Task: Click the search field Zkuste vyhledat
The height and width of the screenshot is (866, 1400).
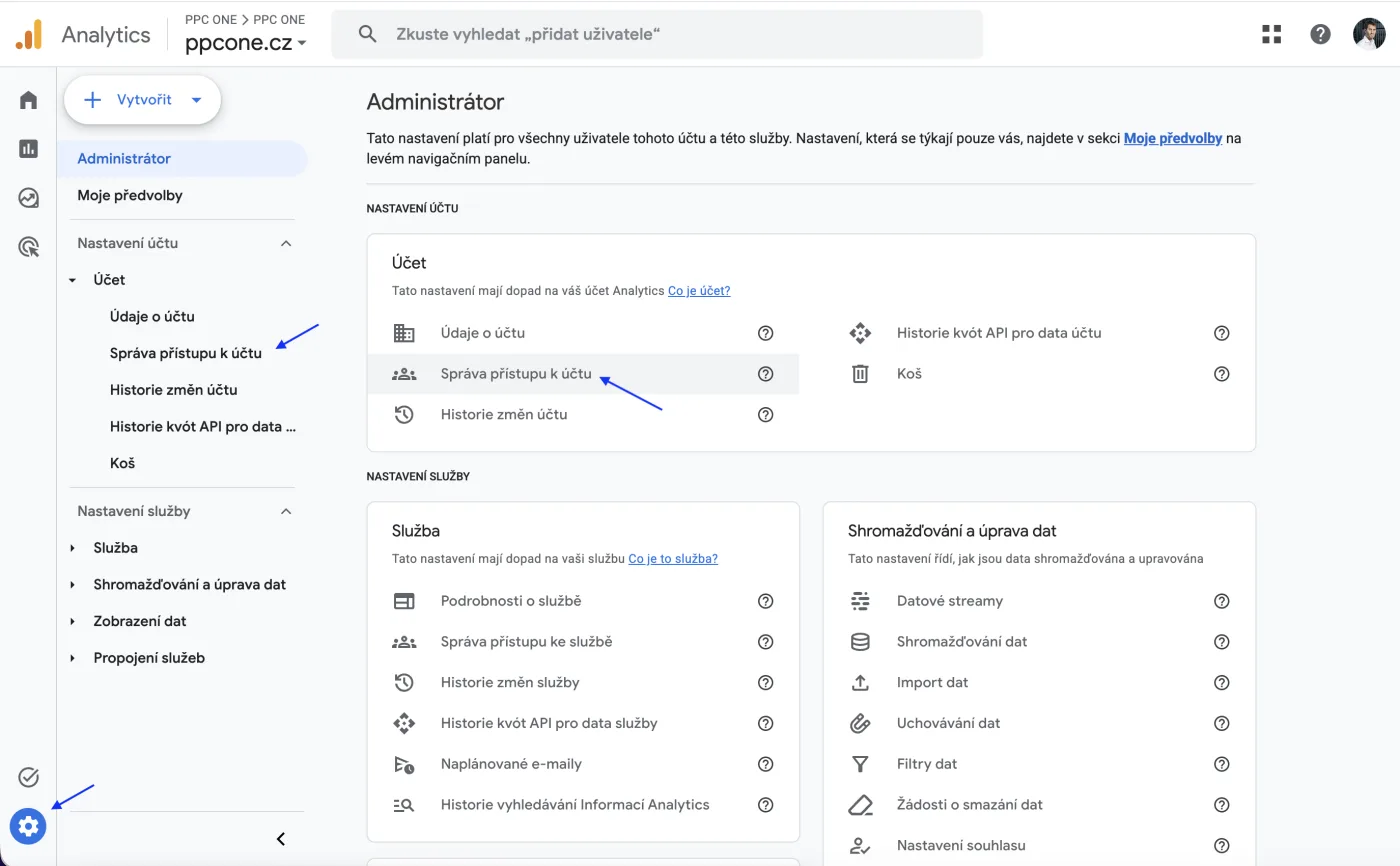Action: pos(657,34)
